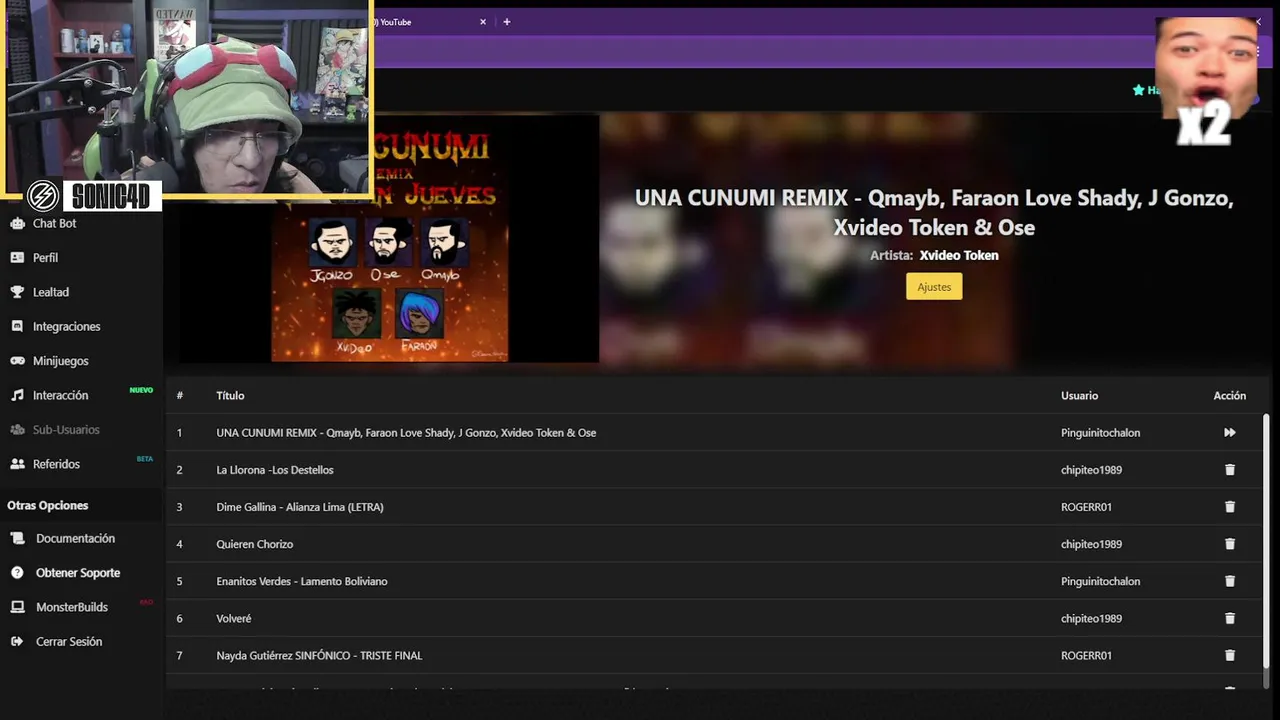Click the UNA CUNUMI album cover thumbnail
Image resolution: width=1280 pixels, height=720 pixels.
pyautogui.click(x=390, y=238)
